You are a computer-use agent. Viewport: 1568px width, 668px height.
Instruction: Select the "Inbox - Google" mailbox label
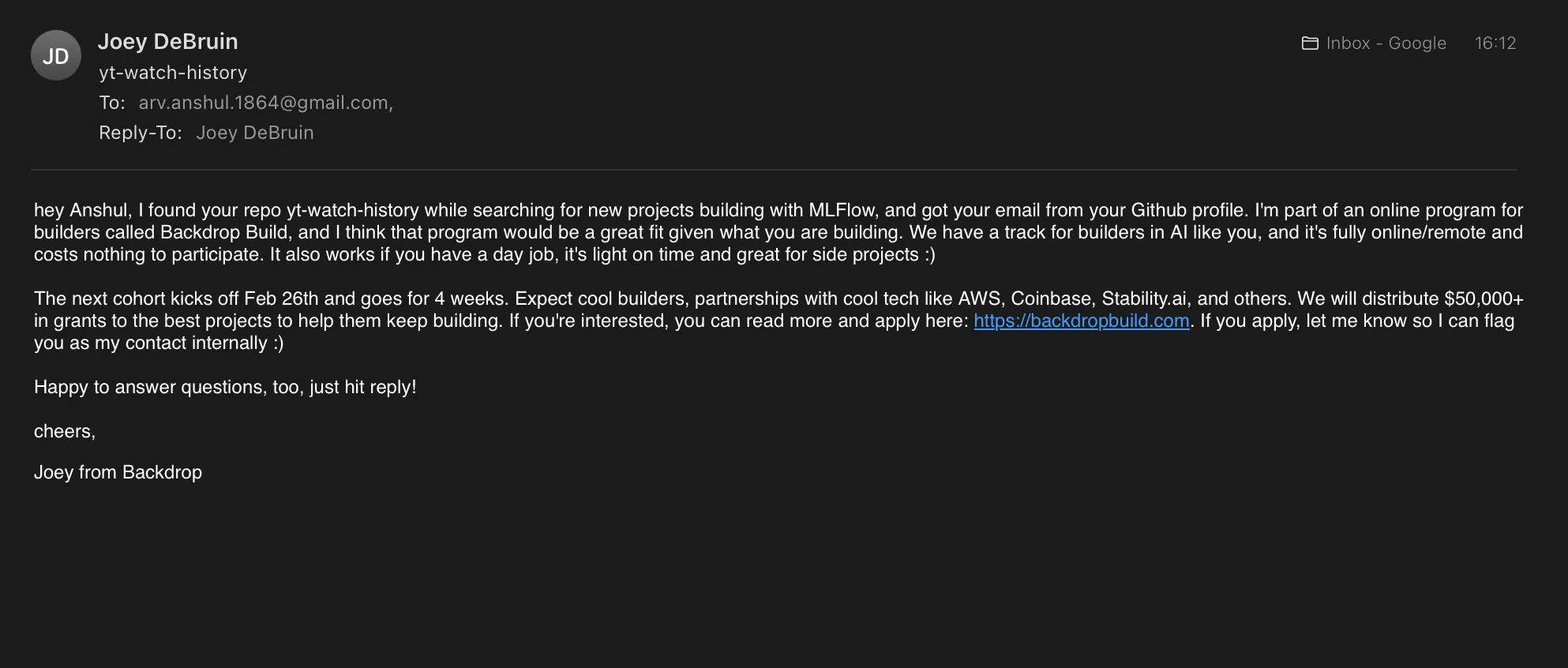[1386, 43]
